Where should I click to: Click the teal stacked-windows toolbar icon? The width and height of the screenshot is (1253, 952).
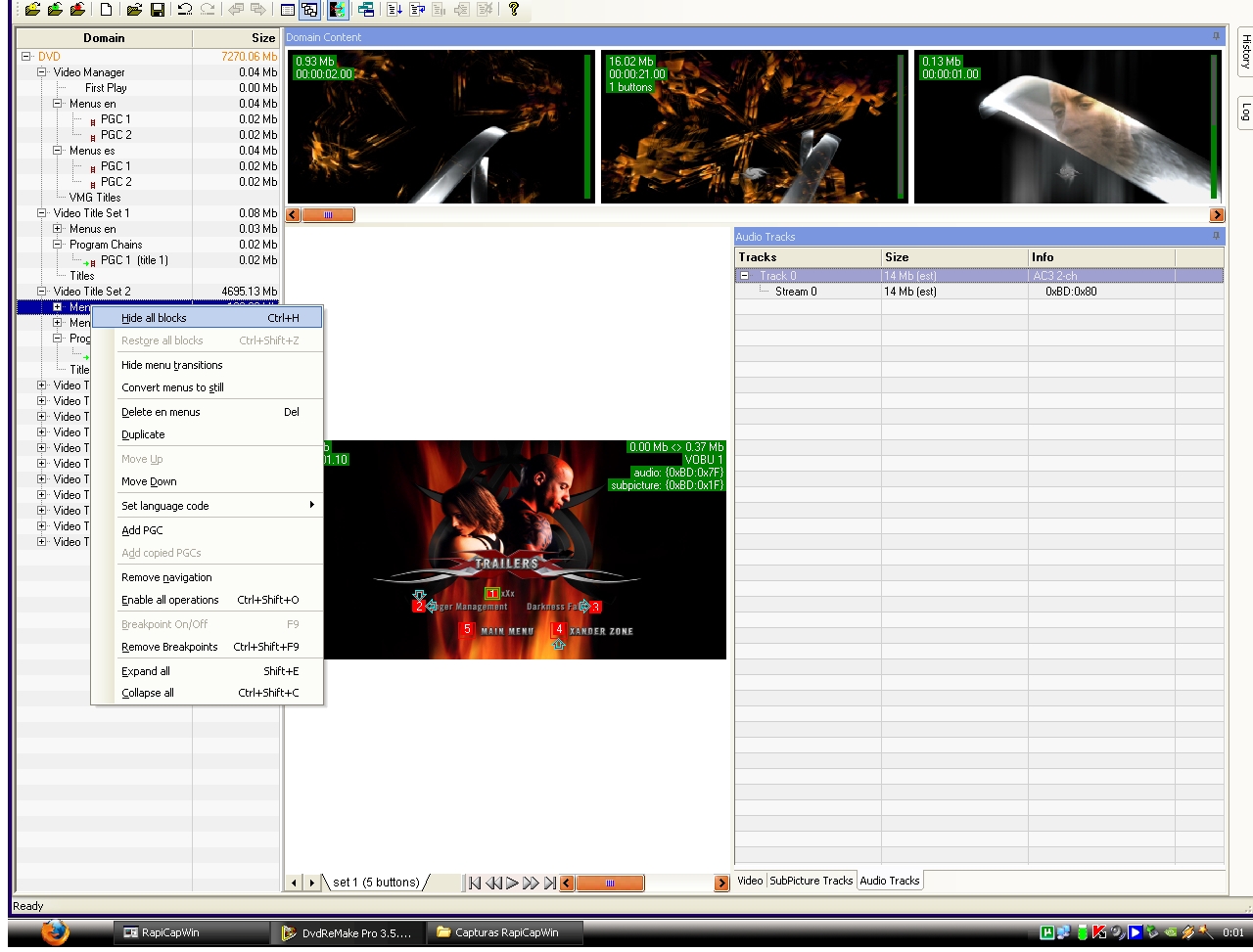(x=365, y=9)
